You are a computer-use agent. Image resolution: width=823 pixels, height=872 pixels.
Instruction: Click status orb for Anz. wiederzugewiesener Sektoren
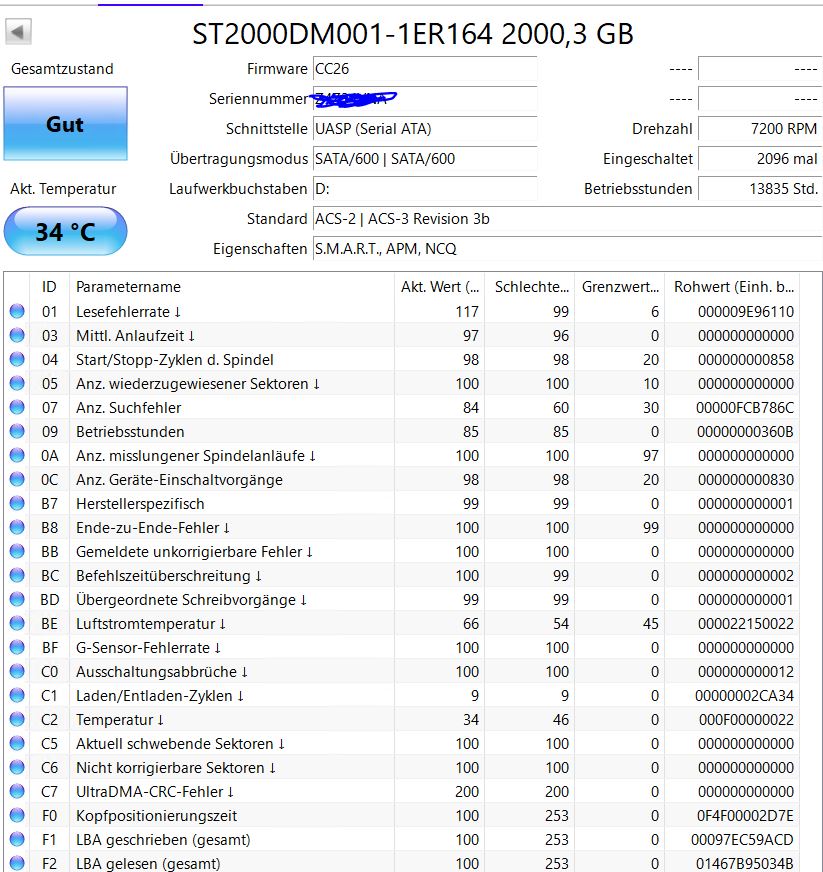click(x=17, y=383)
